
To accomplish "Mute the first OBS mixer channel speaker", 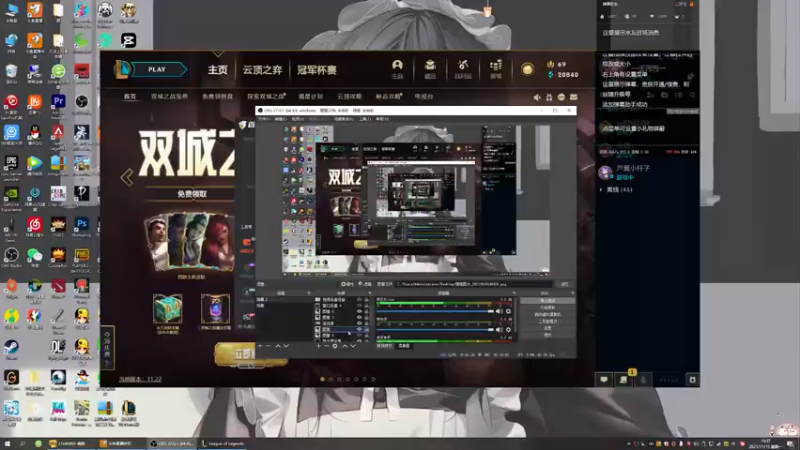I will (x=499, y=311).
